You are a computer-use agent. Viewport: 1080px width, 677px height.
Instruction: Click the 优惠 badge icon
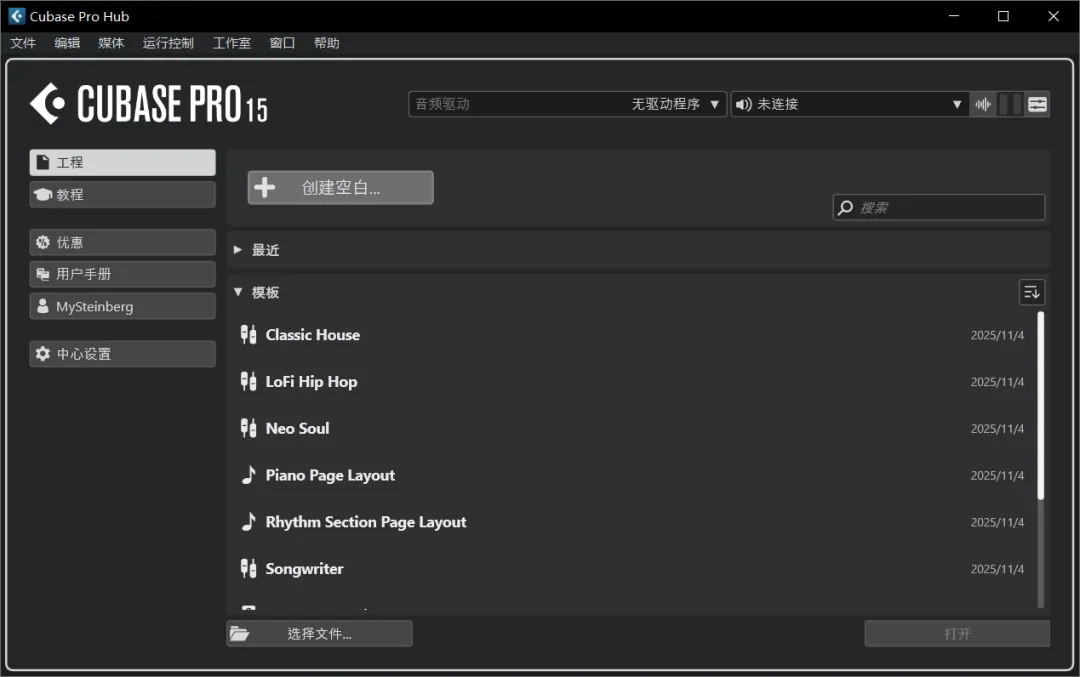43,242
